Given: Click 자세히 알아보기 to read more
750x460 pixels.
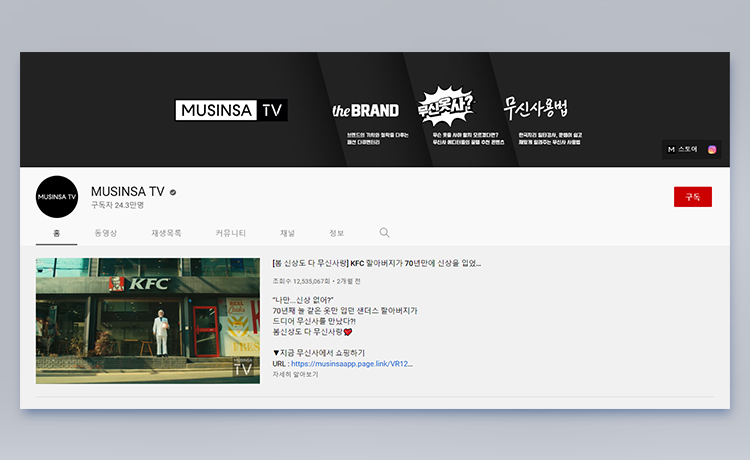Looking at the screenshot, I should (x=295, y=374).
